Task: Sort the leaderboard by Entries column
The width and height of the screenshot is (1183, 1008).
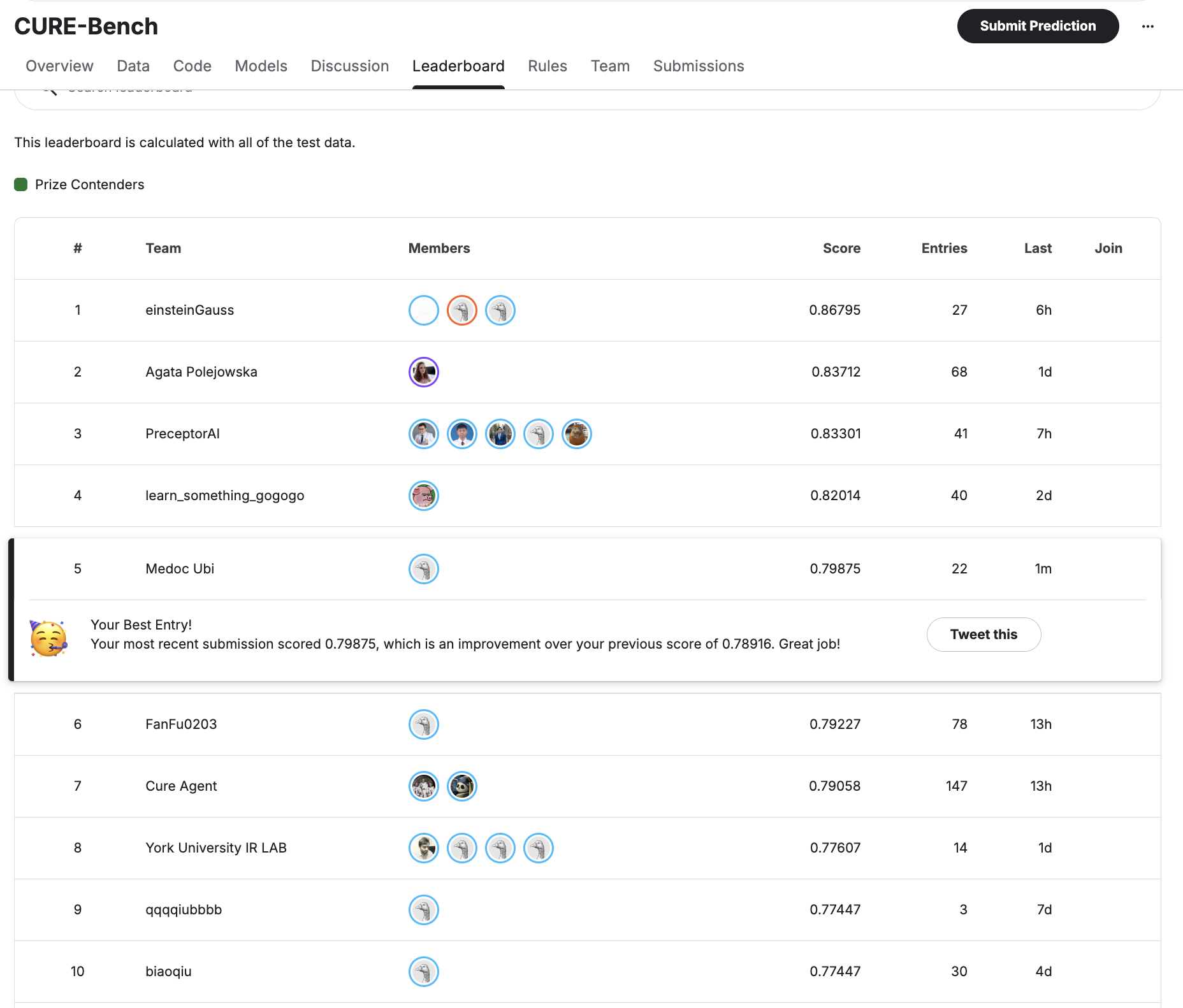Action: coord(944,248)
